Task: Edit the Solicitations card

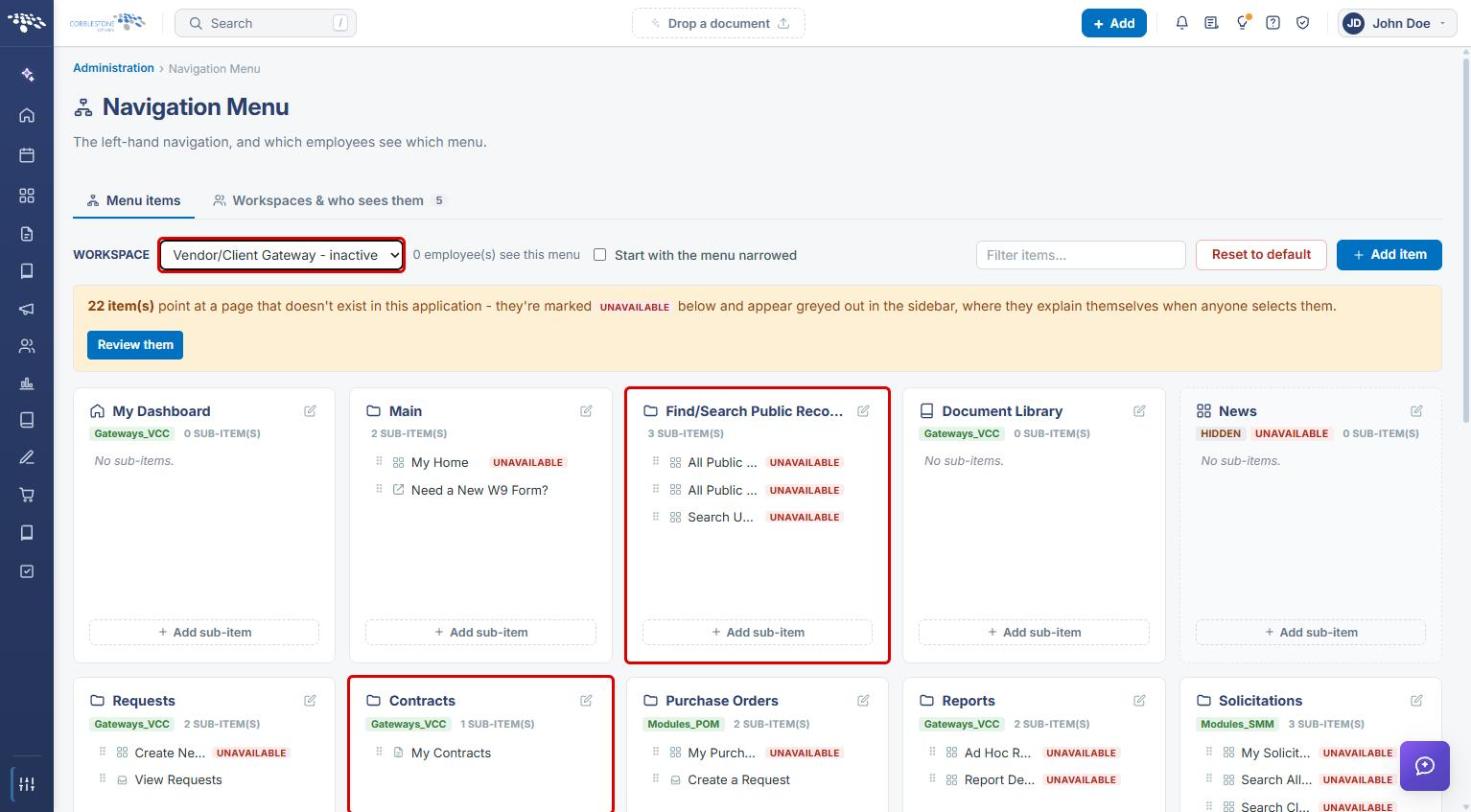Action: (1416, 701)
